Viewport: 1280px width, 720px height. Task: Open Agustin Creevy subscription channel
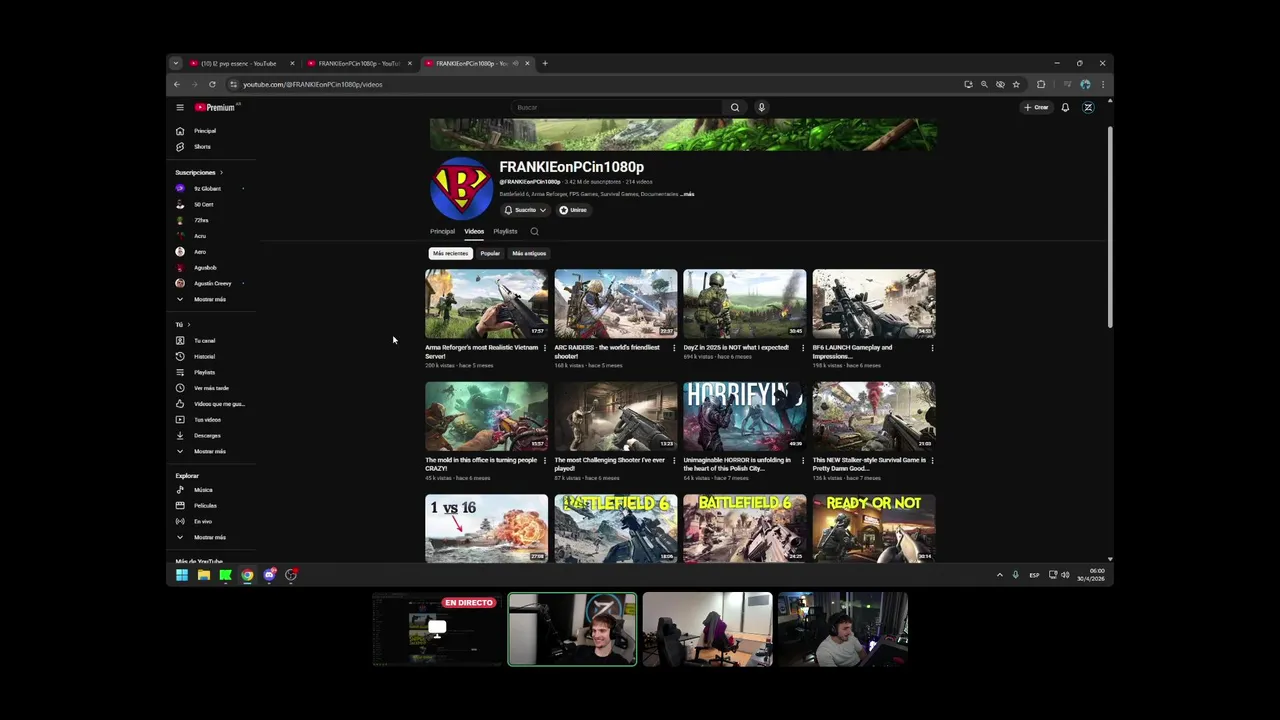tap(212, 283)
